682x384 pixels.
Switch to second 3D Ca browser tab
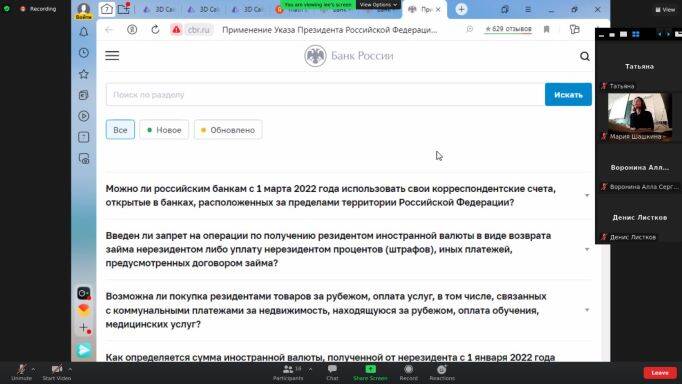click(x=203, y=9)
